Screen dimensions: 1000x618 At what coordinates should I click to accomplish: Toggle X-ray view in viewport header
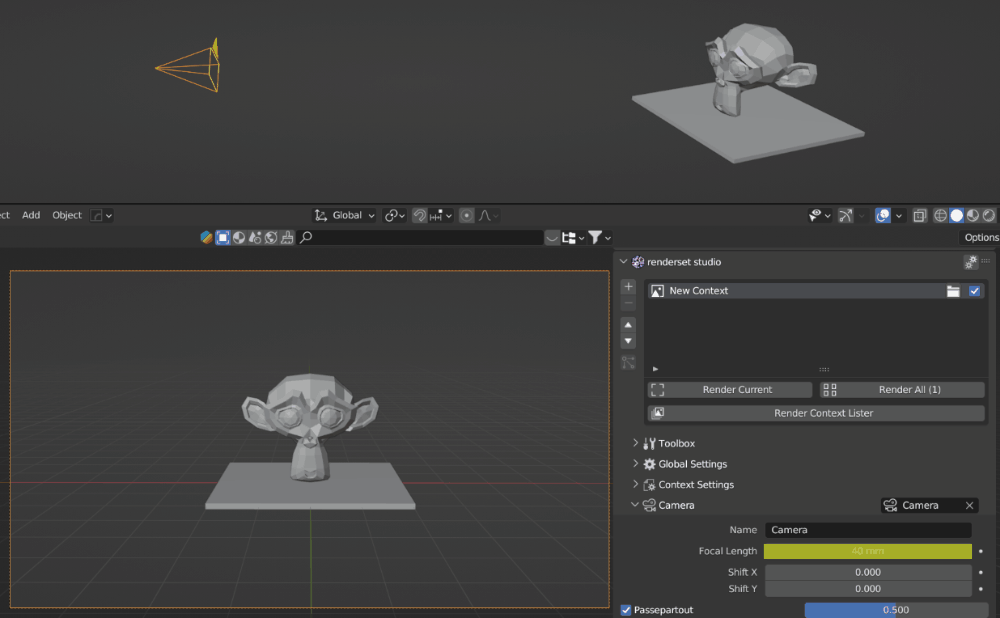click(x=919, y=215)
